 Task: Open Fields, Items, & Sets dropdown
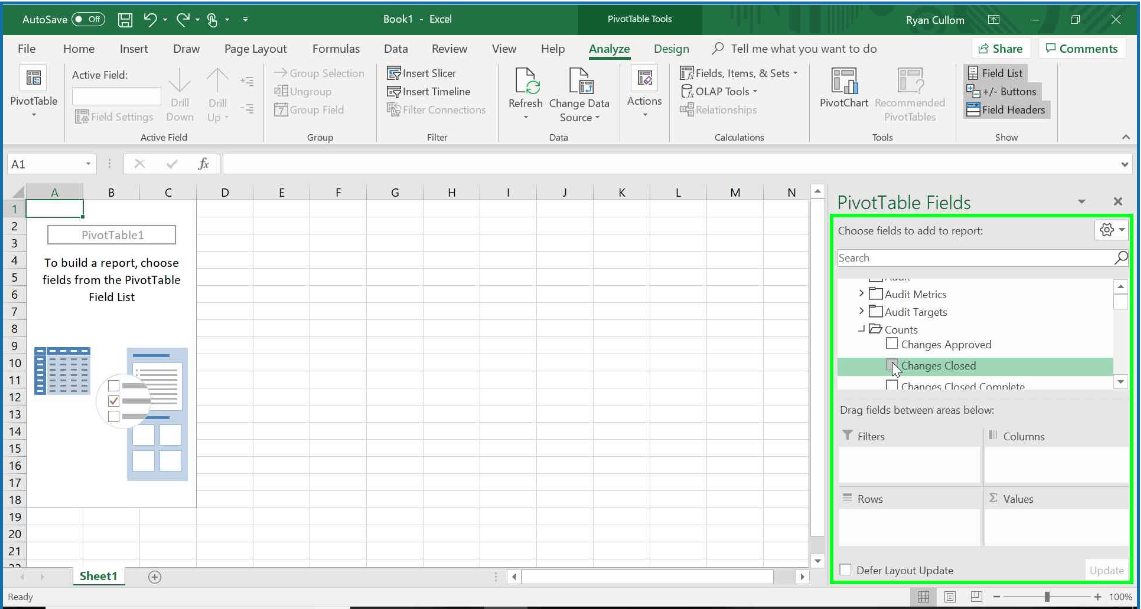[x=795, y=73]
